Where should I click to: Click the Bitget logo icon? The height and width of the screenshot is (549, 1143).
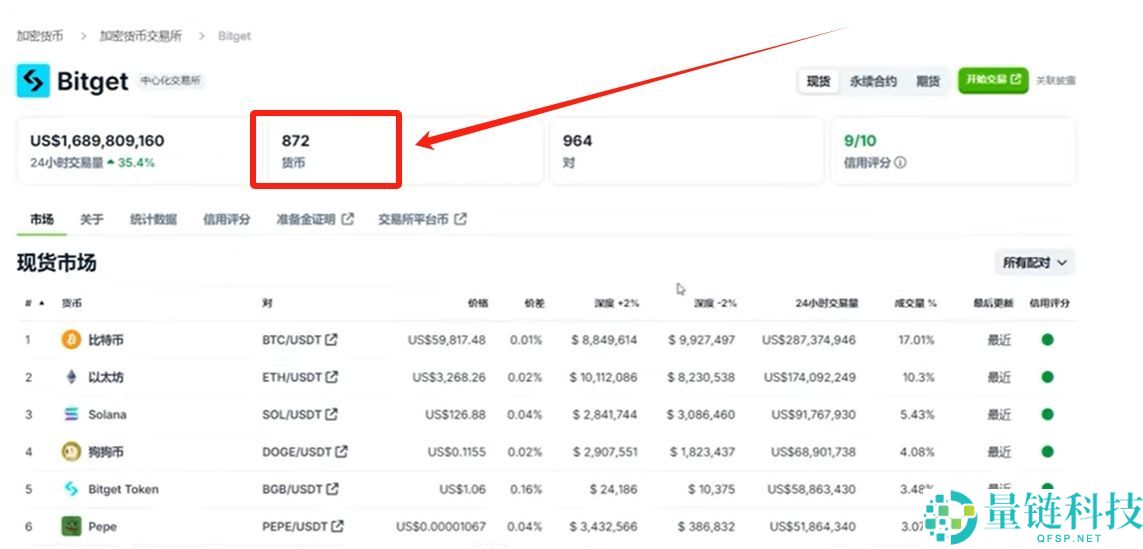tap(34, 81)
